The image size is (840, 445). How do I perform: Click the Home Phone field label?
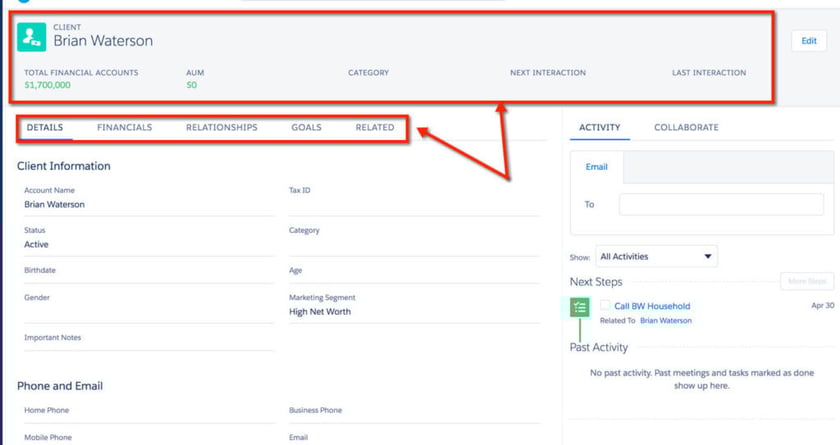pos(47,410)
